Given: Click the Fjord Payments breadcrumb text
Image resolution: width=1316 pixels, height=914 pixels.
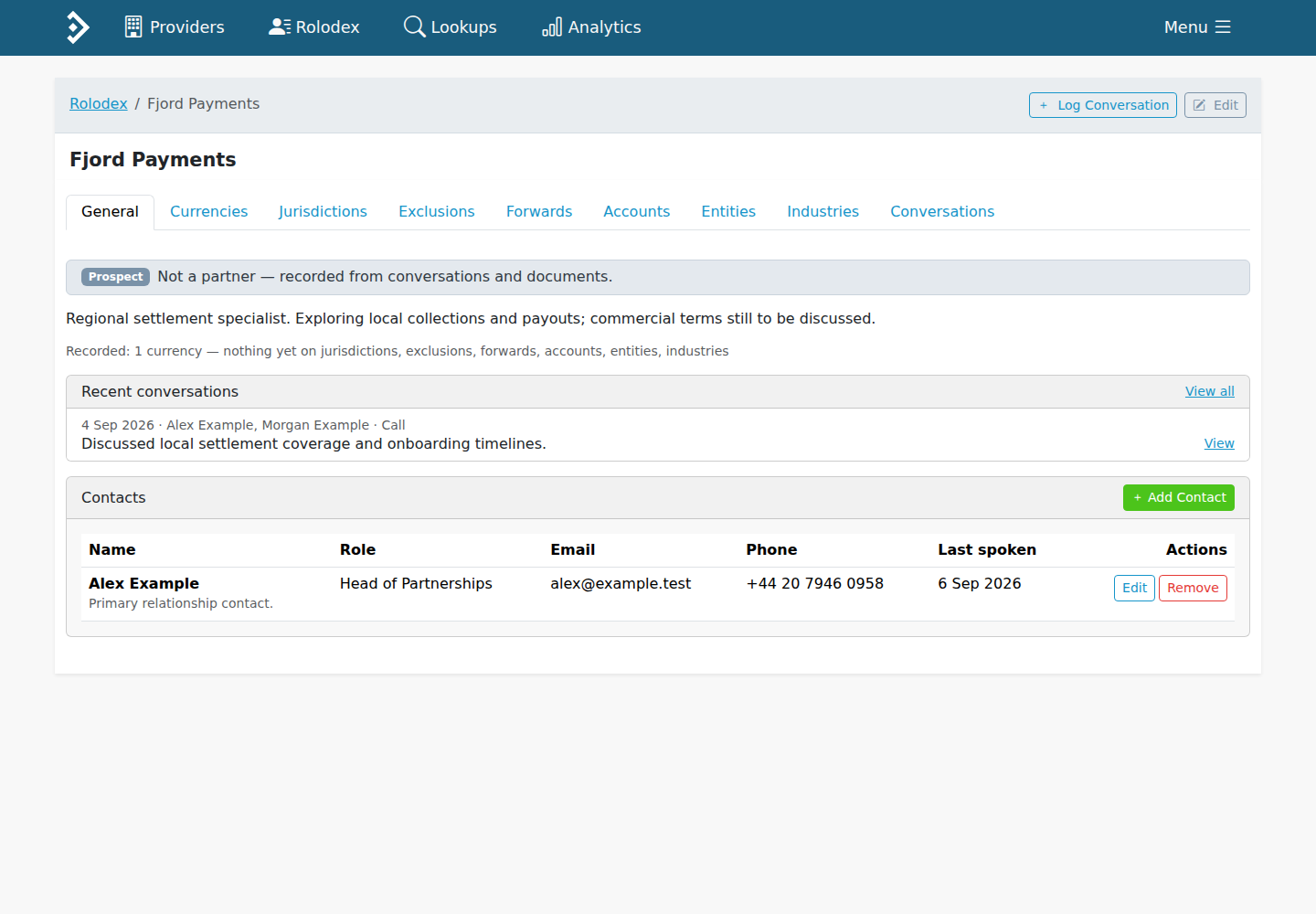Looking at the screenshot, I should click(x=203, y=104).
